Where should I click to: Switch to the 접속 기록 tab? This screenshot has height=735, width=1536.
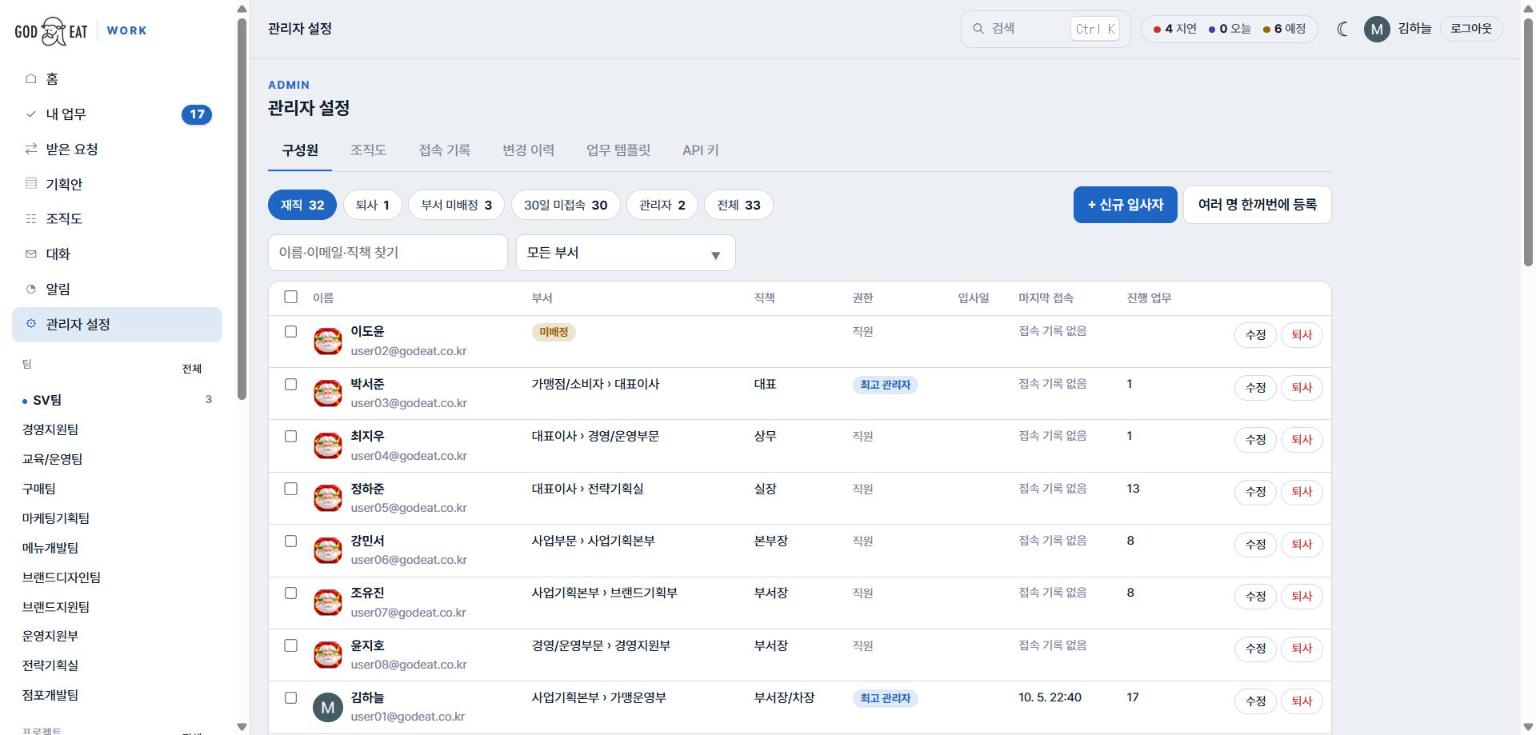444,150
